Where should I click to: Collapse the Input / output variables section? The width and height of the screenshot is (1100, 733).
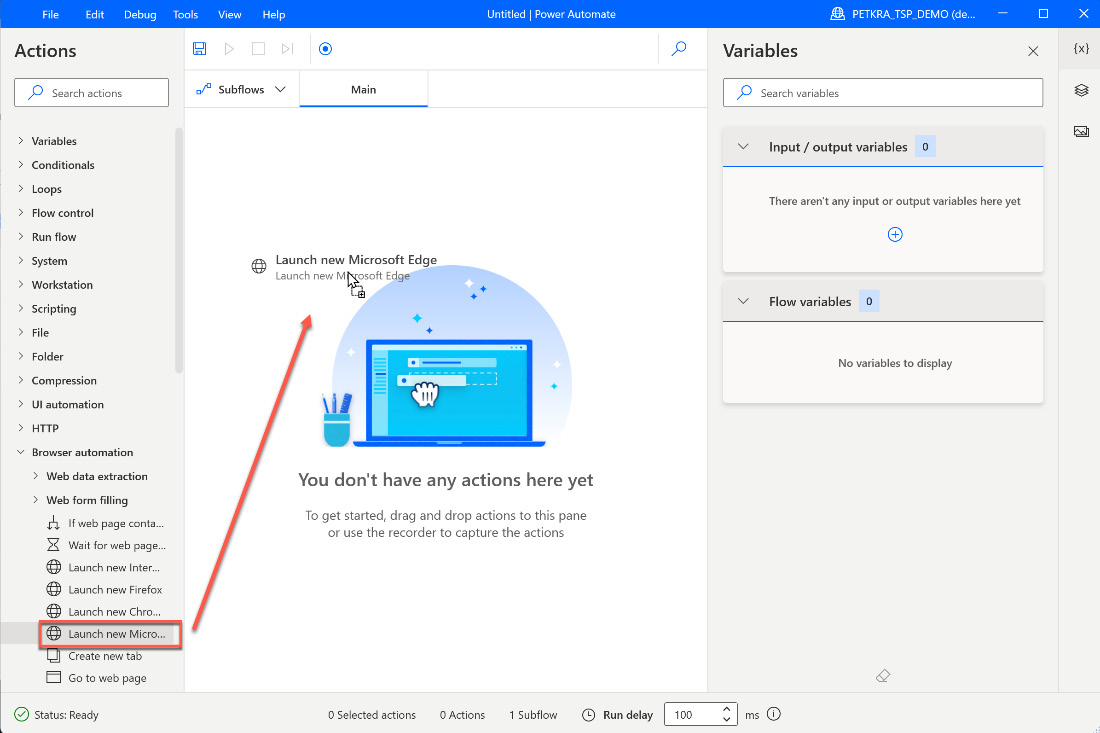(x=743, y=147)
